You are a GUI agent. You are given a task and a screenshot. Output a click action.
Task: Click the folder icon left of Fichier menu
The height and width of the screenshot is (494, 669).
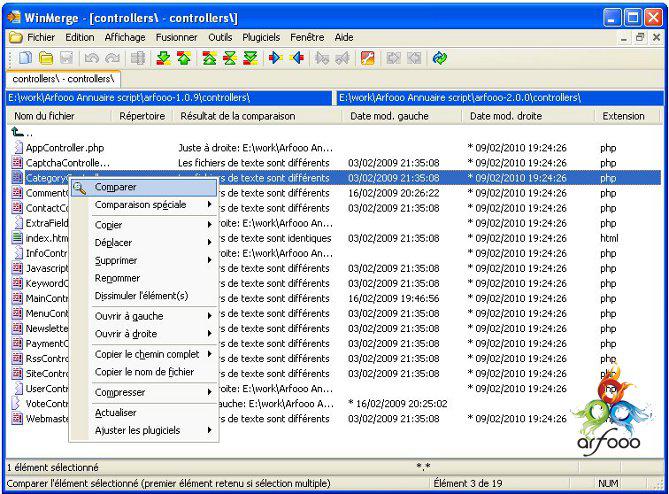[15, 38]
